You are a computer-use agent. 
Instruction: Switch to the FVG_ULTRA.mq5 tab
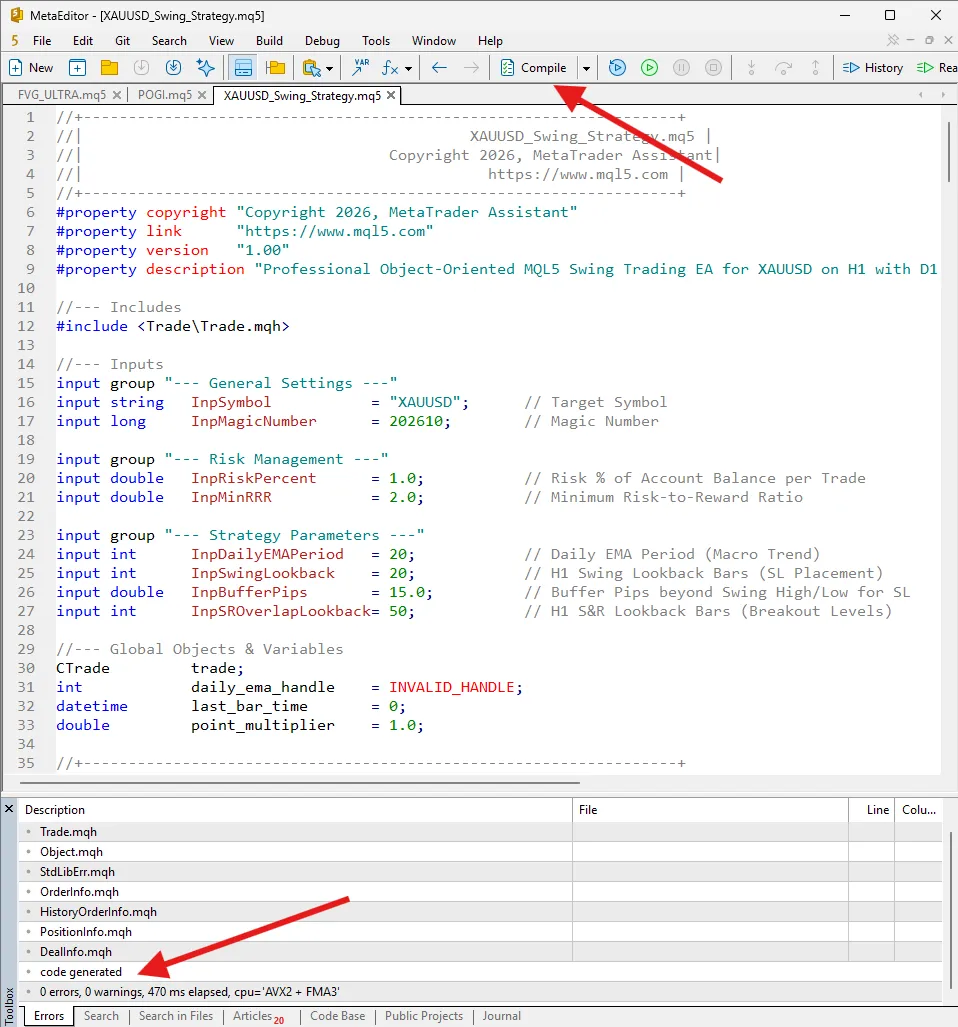point(62,95)
